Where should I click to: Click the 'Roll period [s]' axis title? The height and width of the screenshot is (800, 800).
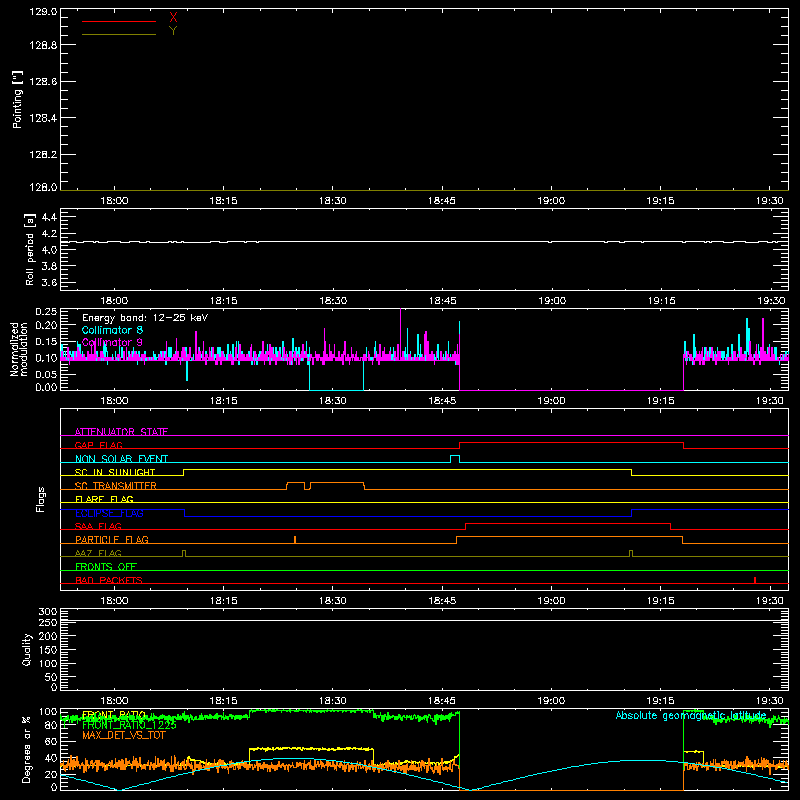tap(30, 249)
